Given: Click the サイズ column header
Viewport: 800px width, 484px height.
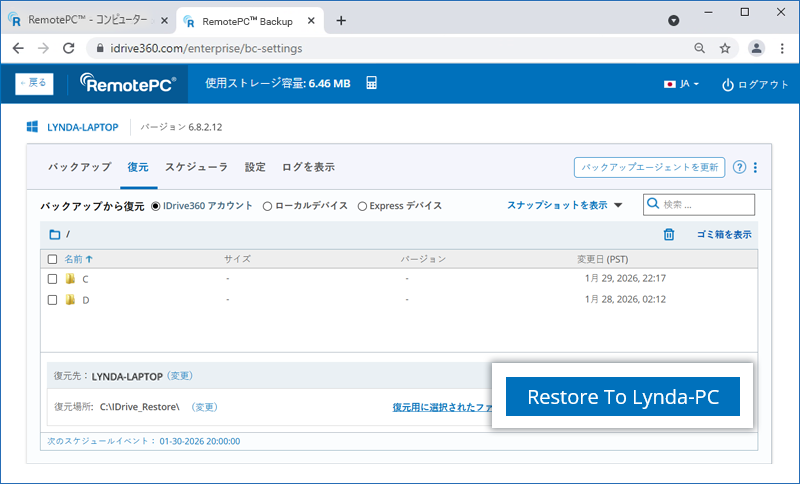Looking at the screenshot, I should 237,259.
